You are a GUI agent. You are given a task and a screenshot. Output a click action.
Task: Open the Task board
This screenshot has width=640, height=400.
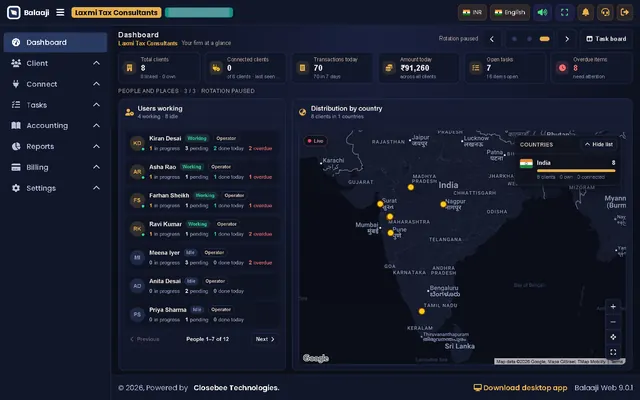click(606, 39)
